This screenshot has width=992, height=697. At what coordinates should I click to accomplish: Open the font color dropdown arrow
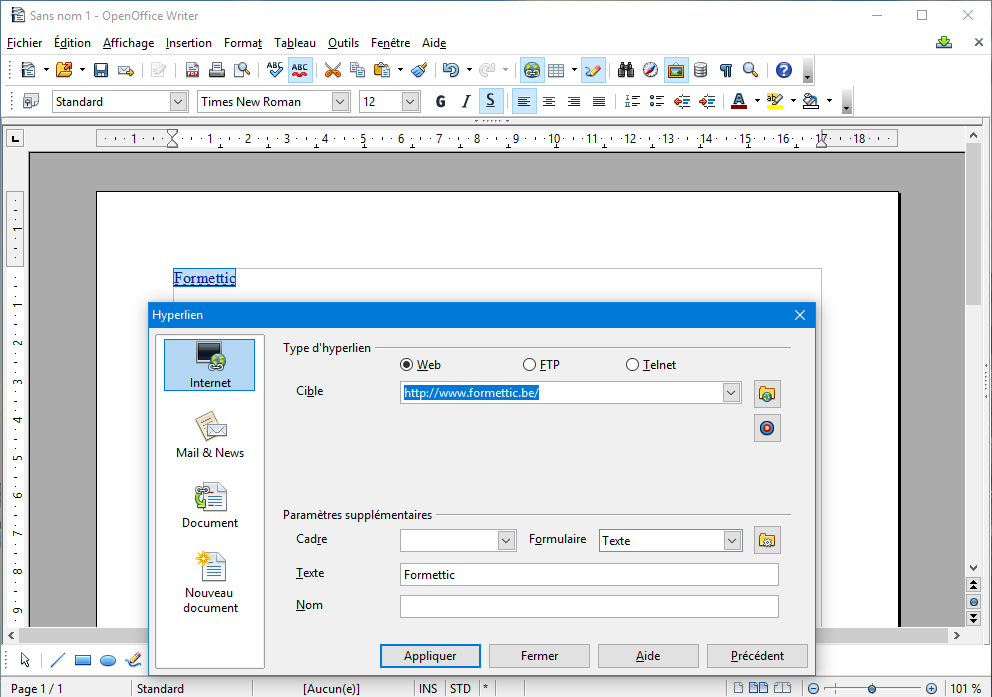[x=757, y=101]
